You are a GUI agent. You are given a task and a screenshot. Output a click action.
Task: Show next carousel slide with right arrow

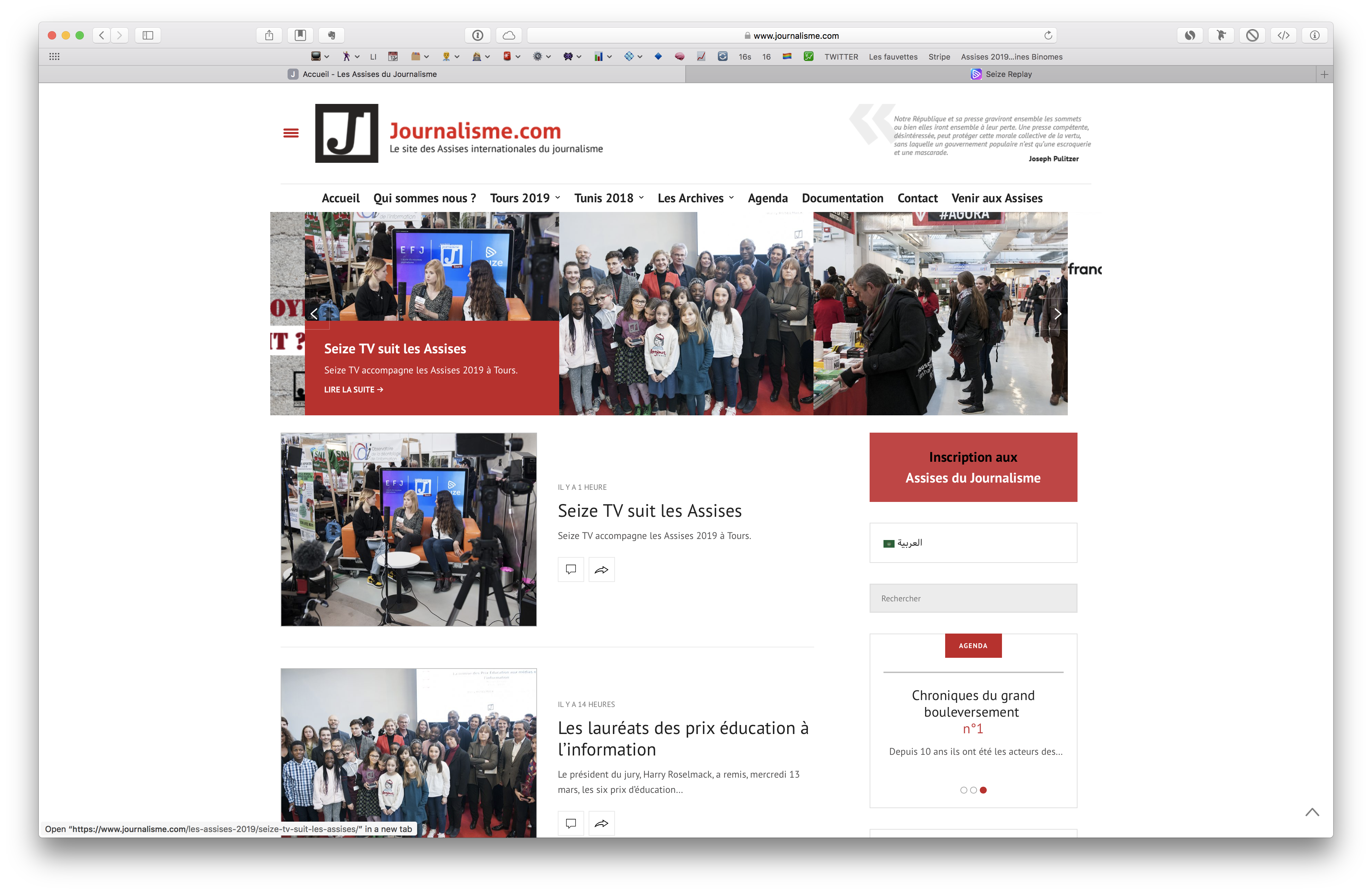tap(1057, 314)
